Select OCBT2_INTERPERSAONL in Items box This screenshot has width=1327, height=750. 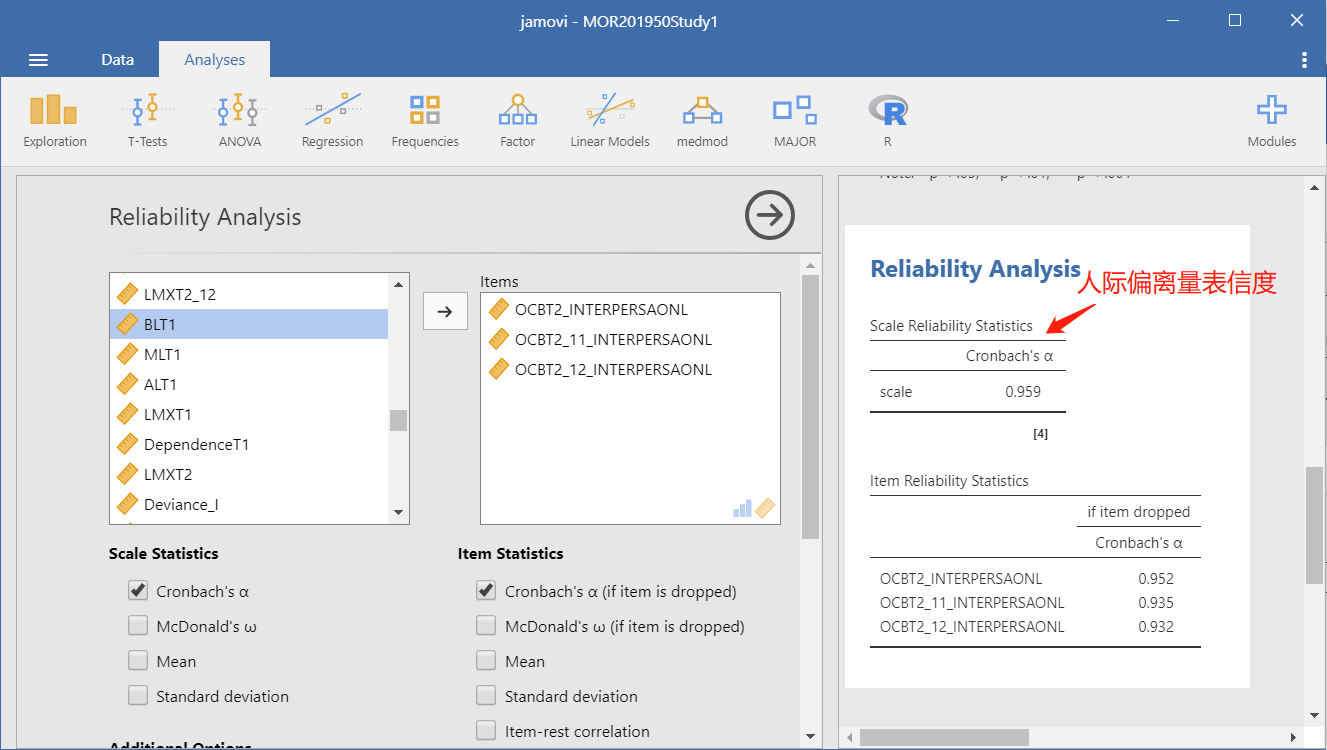[x=630, y=309]
